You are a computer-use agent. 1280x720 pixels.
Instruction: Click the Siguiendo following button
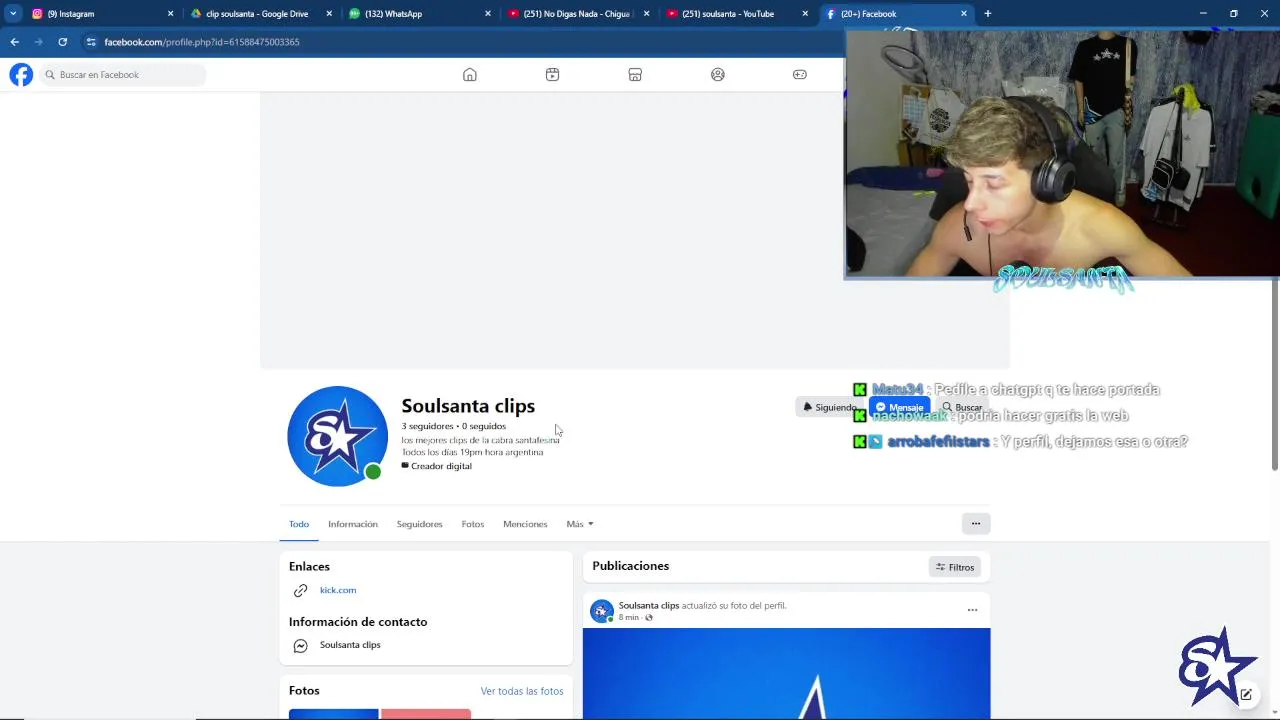pyautogui.click(x=830, y=407)
